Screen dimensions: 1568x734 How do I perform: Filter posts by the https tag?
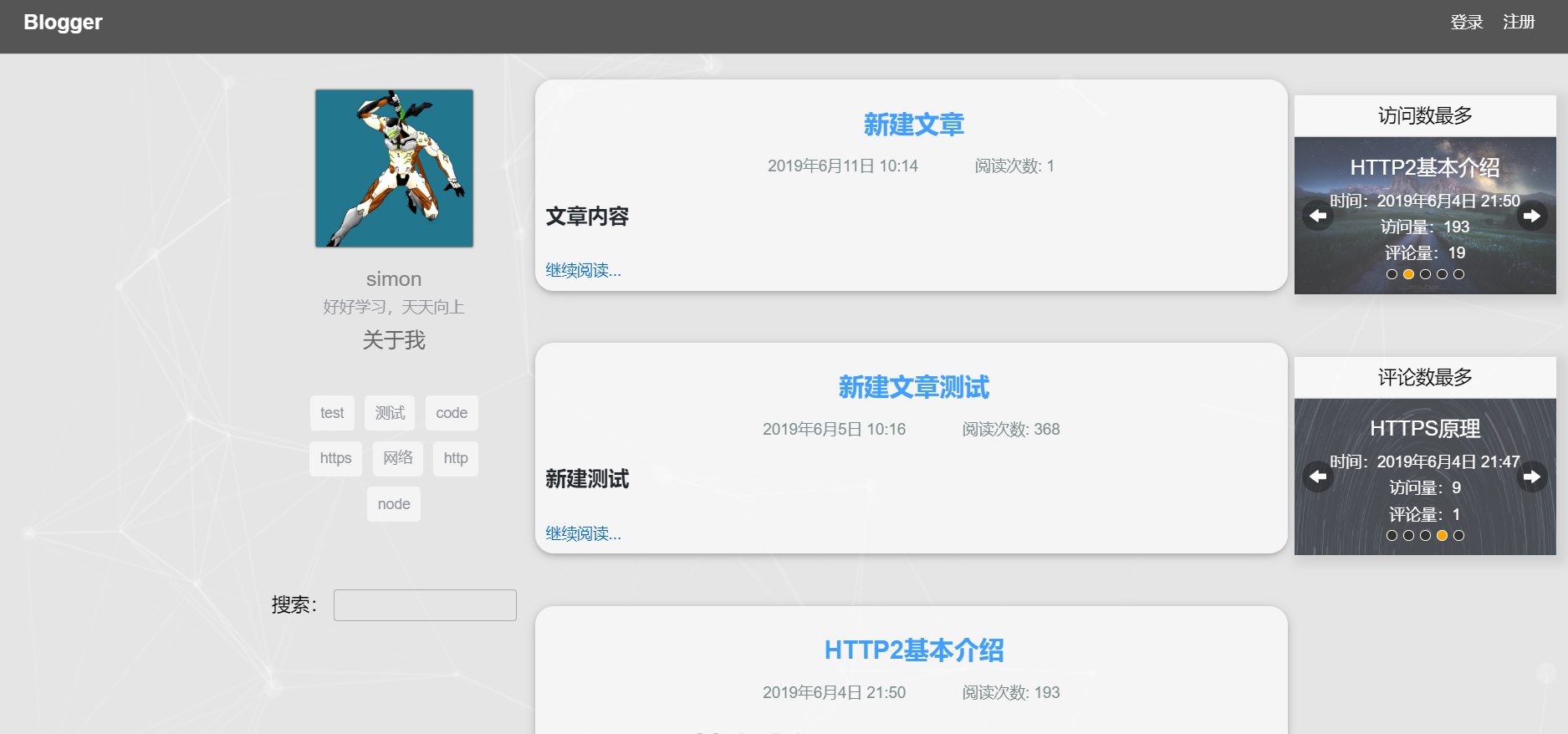[335, 458]
